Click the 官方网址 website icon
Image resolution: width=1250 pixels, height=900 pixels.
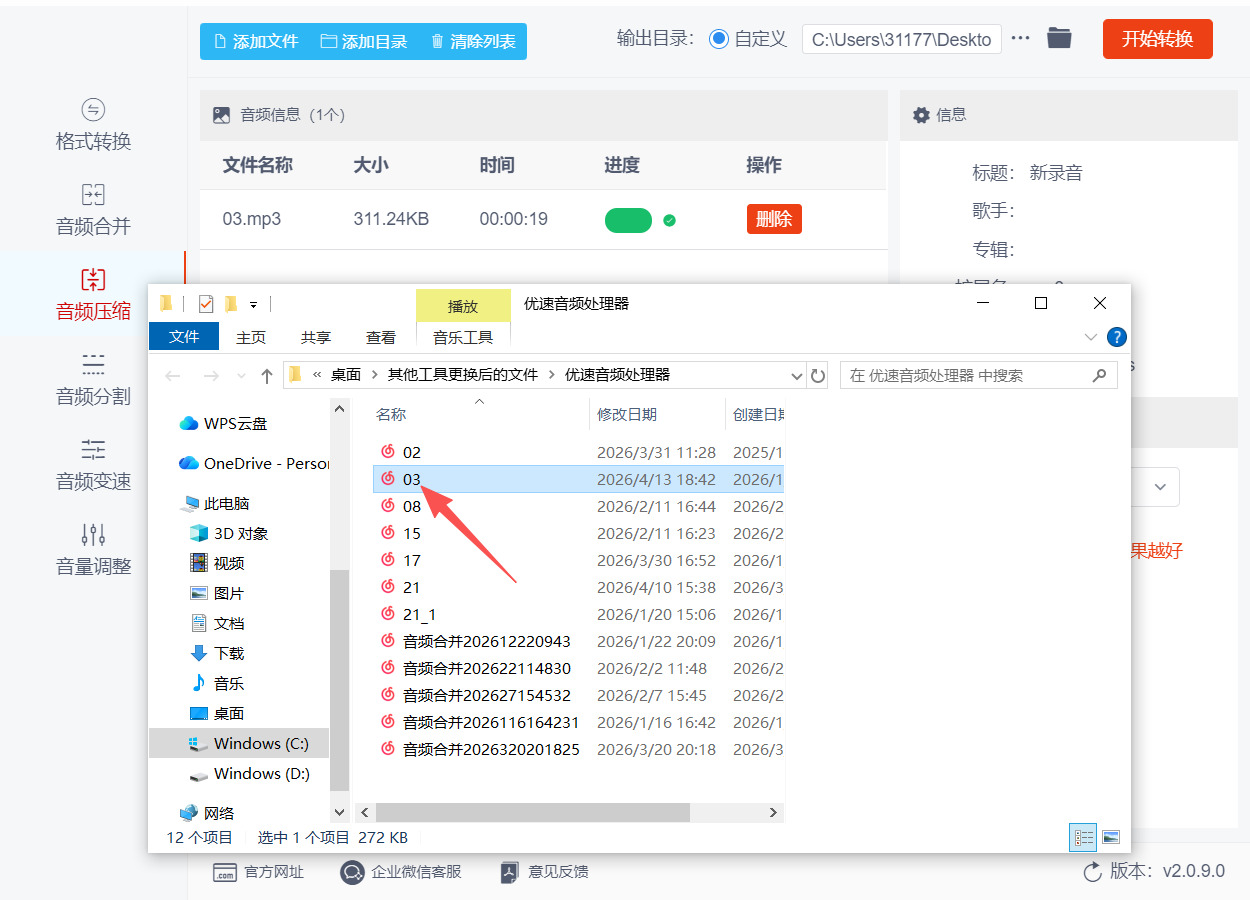(x=225, y=872)
